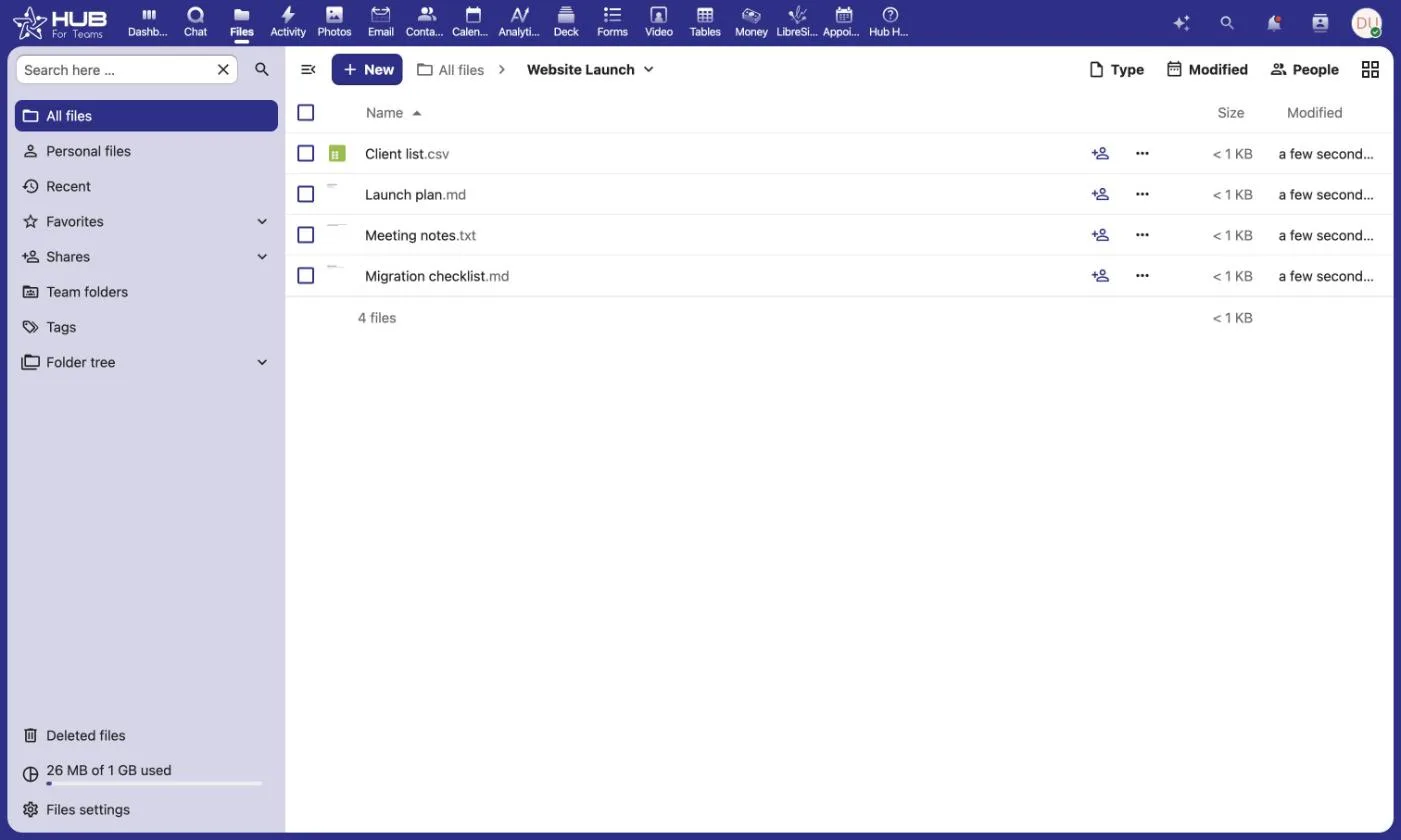Open Website Launch folder dropdown
This screenshot has width=1401, height=840.
coord(590,70)
